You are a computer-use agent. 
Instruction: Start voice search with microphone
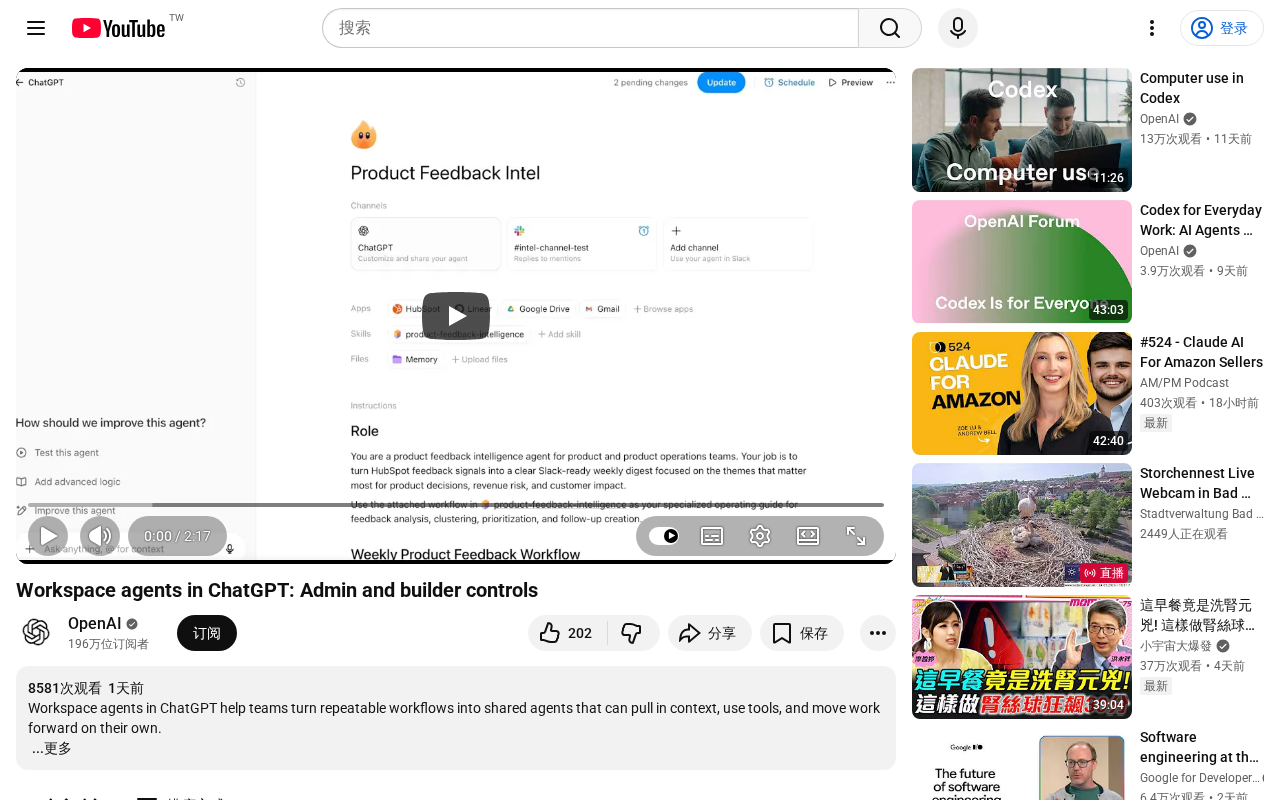[x=958, y=28]
